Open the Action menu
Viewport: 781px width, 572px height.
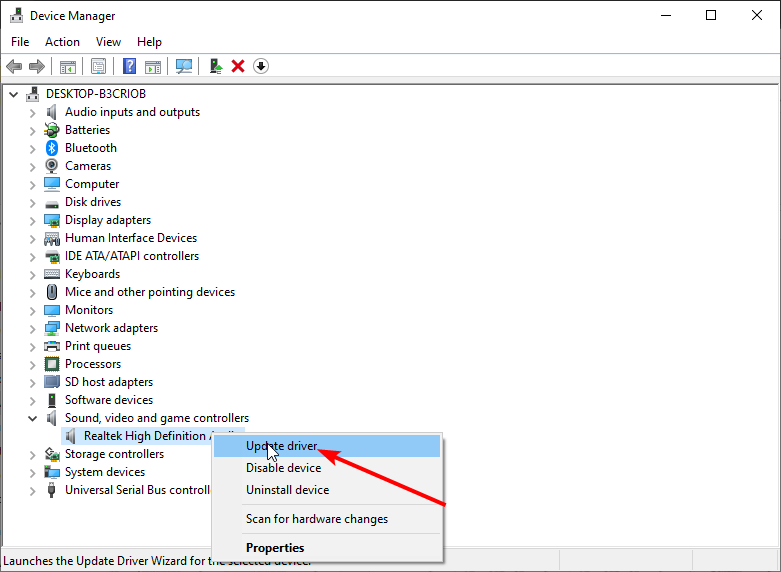[x=62, y=42]
